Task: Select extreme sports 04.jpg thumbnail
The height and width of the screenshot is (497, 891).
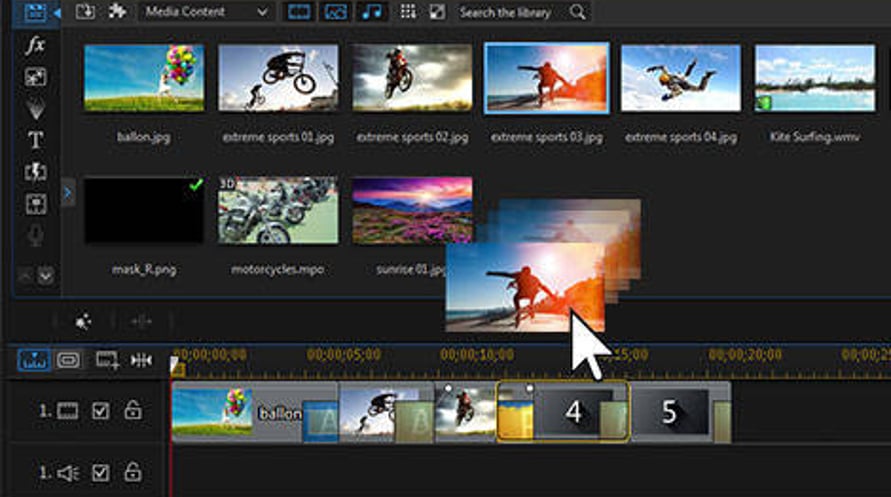Action: (x=681, y=78)
